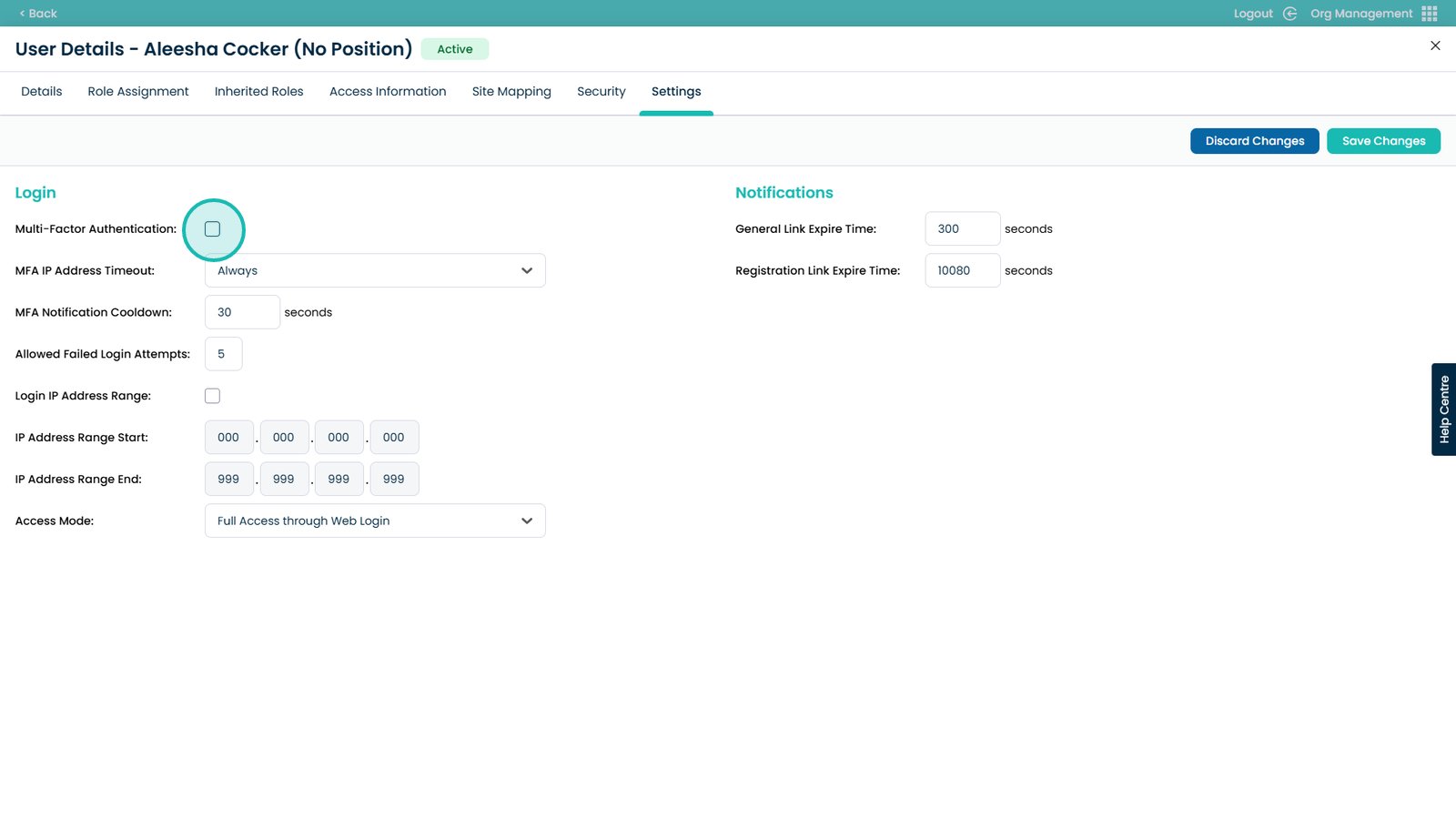
Task: View the Access Information tab
Action: pyautogui.click(x=388, y=92)
